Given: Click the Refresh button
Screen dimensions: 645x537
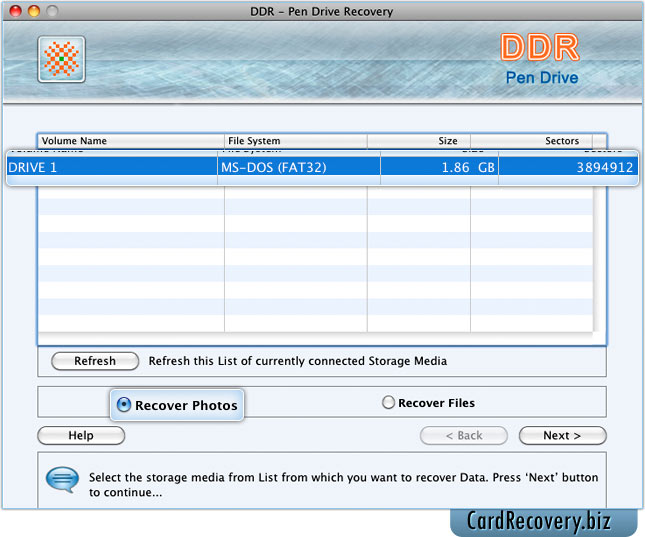Looking at the screenshot, I should pyautogui.click(x=95, y=361).
